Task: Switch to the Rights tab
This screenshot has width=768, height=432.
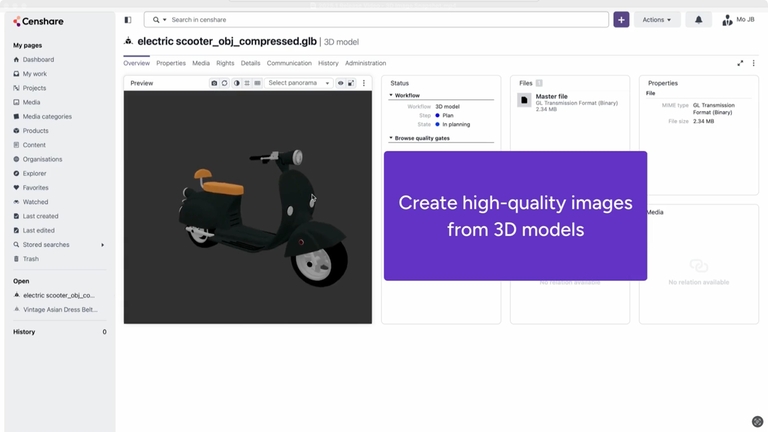Action: click(x=225, y=63)
